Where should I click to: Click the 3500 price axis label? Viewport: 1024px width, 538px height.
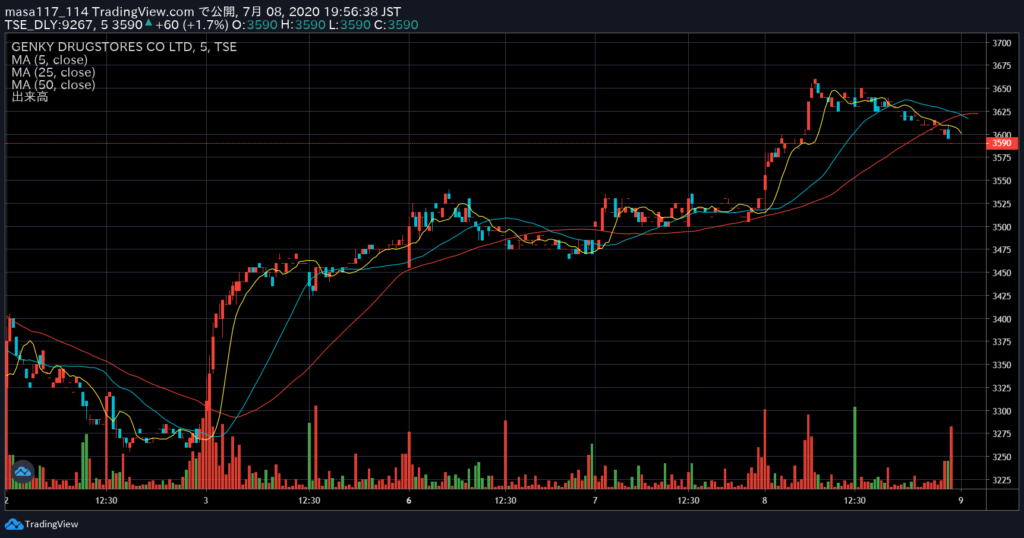(1001, 227)
